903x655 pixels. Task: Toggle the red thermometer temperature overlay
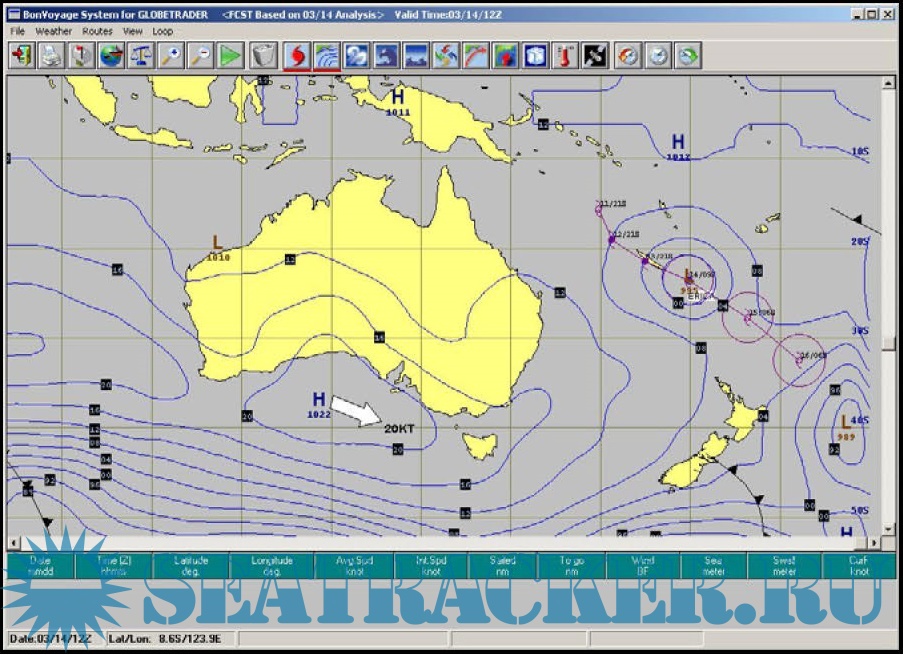(564, 56)
